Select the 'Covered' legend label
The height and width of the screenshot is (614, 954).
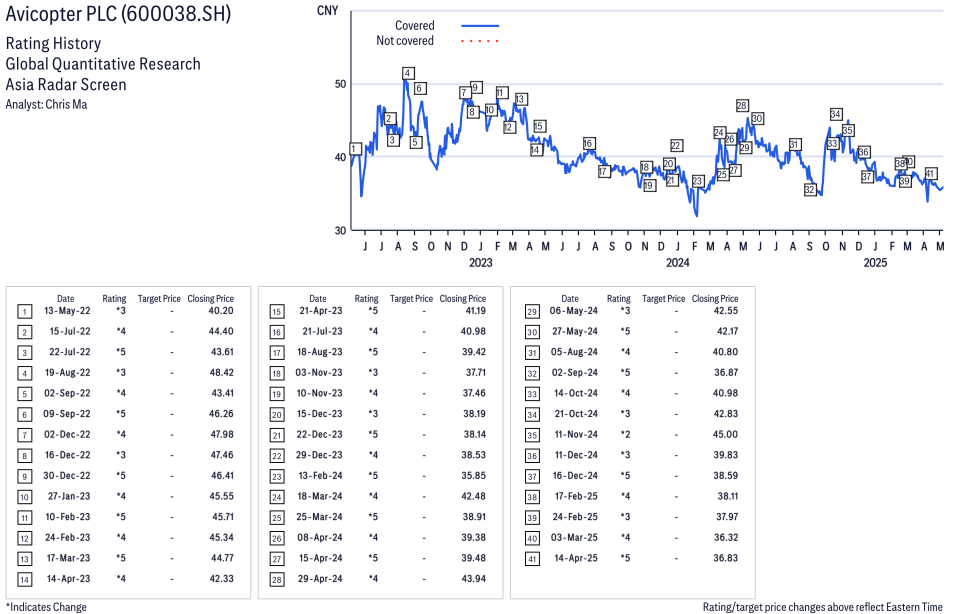pyautogui.click(x=415, y=26)
